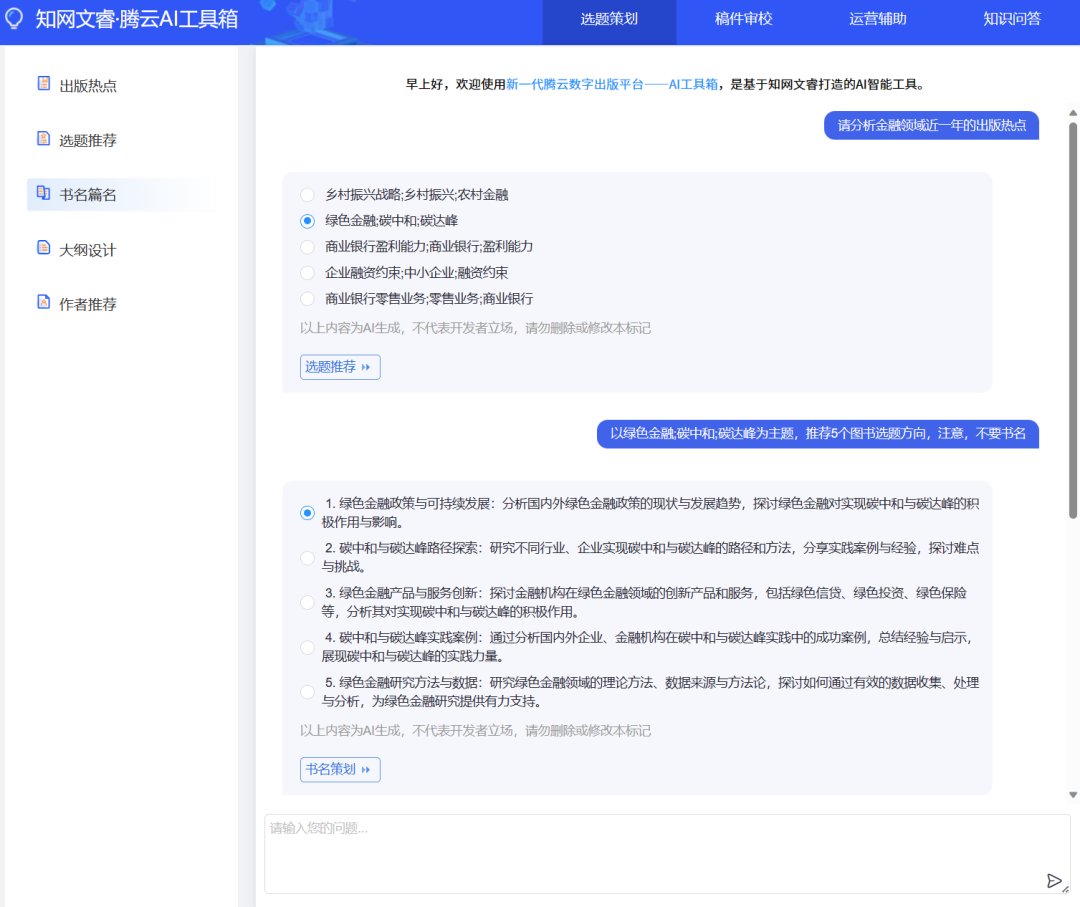
Task: Select radio 商业银行零售业务 option
Action: pyautogui.click(x=307, y=299)
